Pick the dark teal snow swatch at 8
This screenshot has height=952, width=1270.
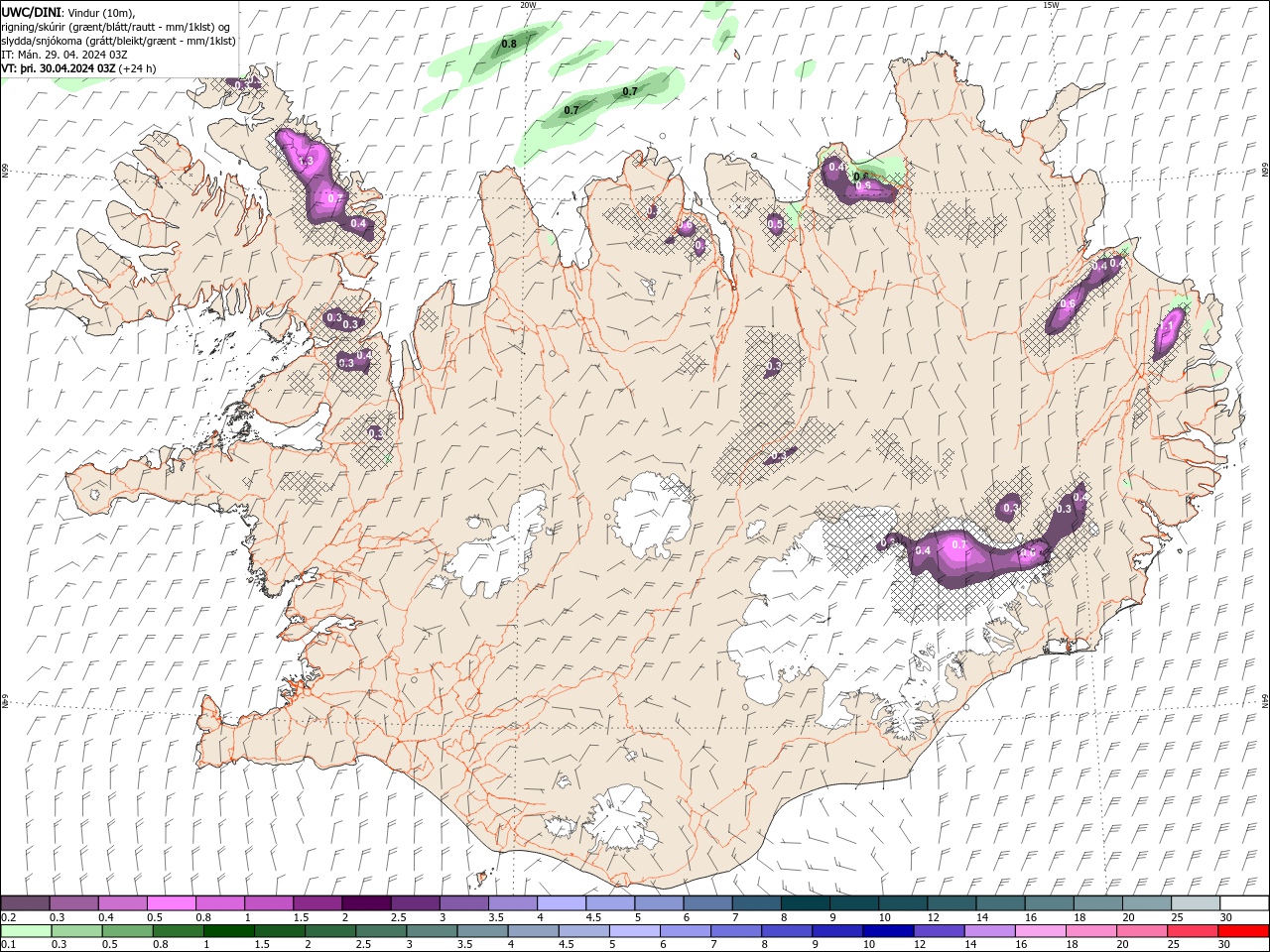pos(805,903)
